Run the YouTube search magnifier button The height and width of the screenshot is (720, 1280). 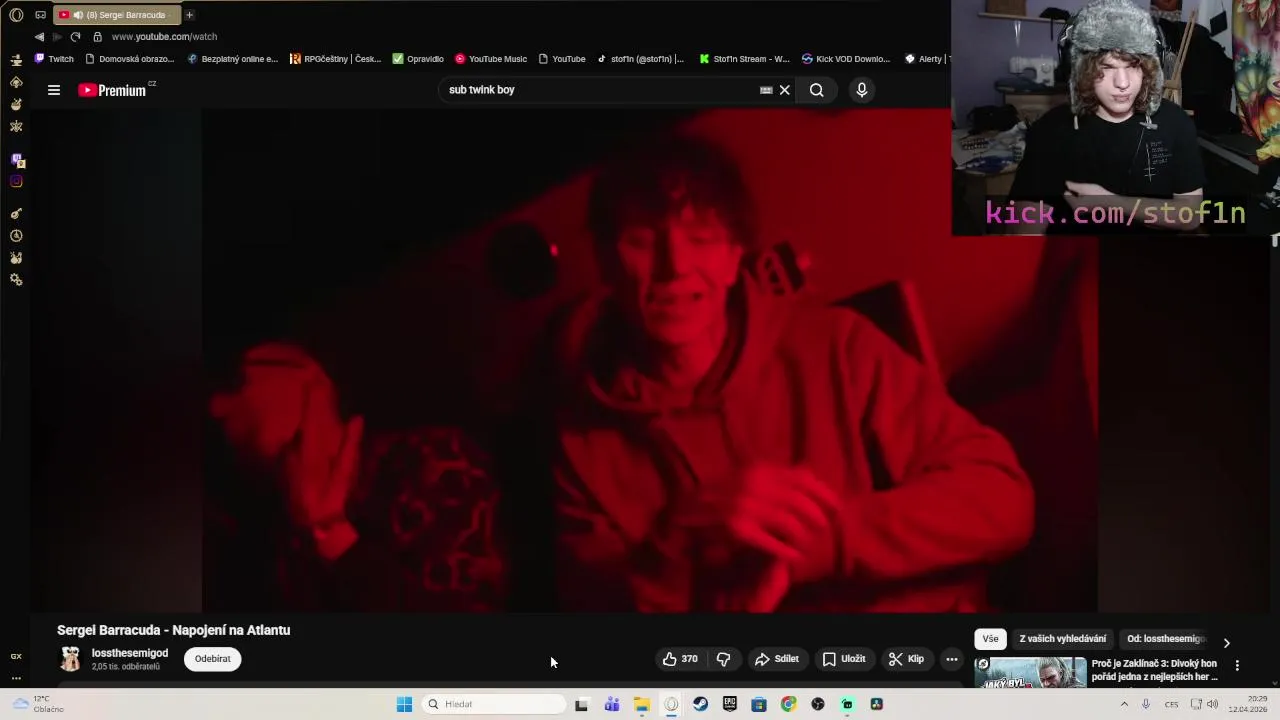[817, 90]
